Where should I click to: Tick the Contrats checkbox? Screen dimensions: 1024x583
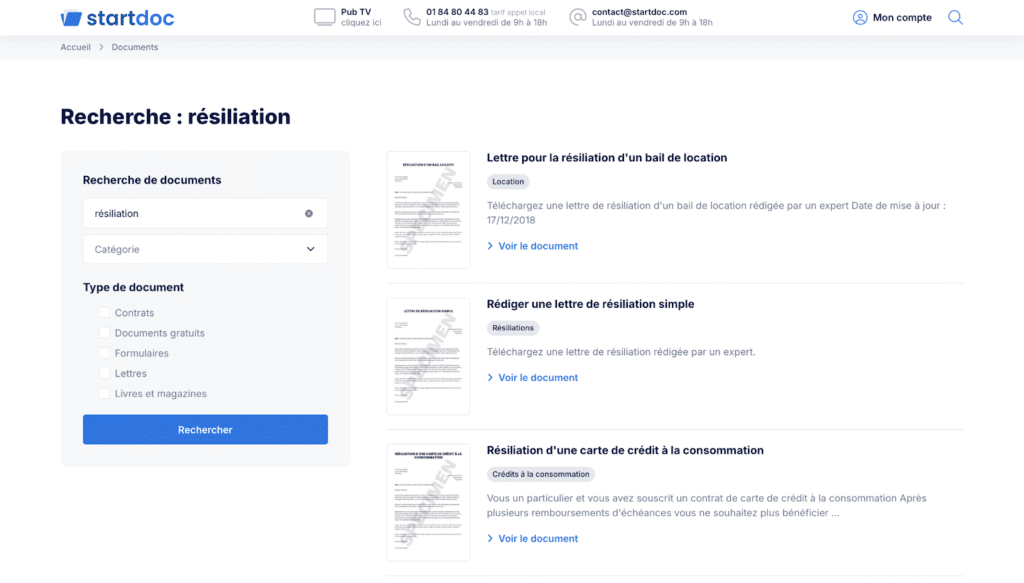tap(104, 313)
